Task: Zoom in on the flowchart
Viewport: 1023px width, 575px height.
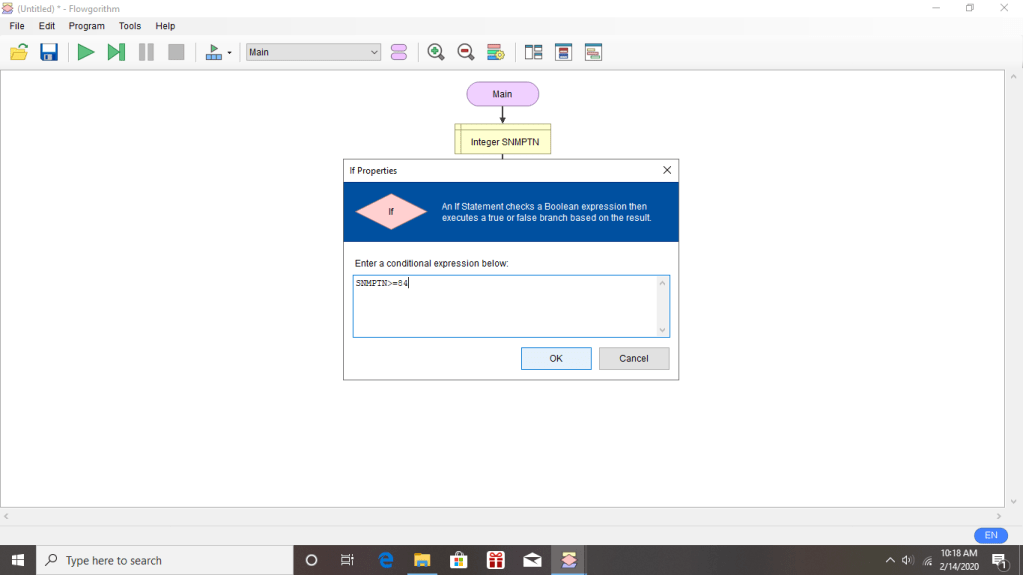Action: click(x=436, y=52)
